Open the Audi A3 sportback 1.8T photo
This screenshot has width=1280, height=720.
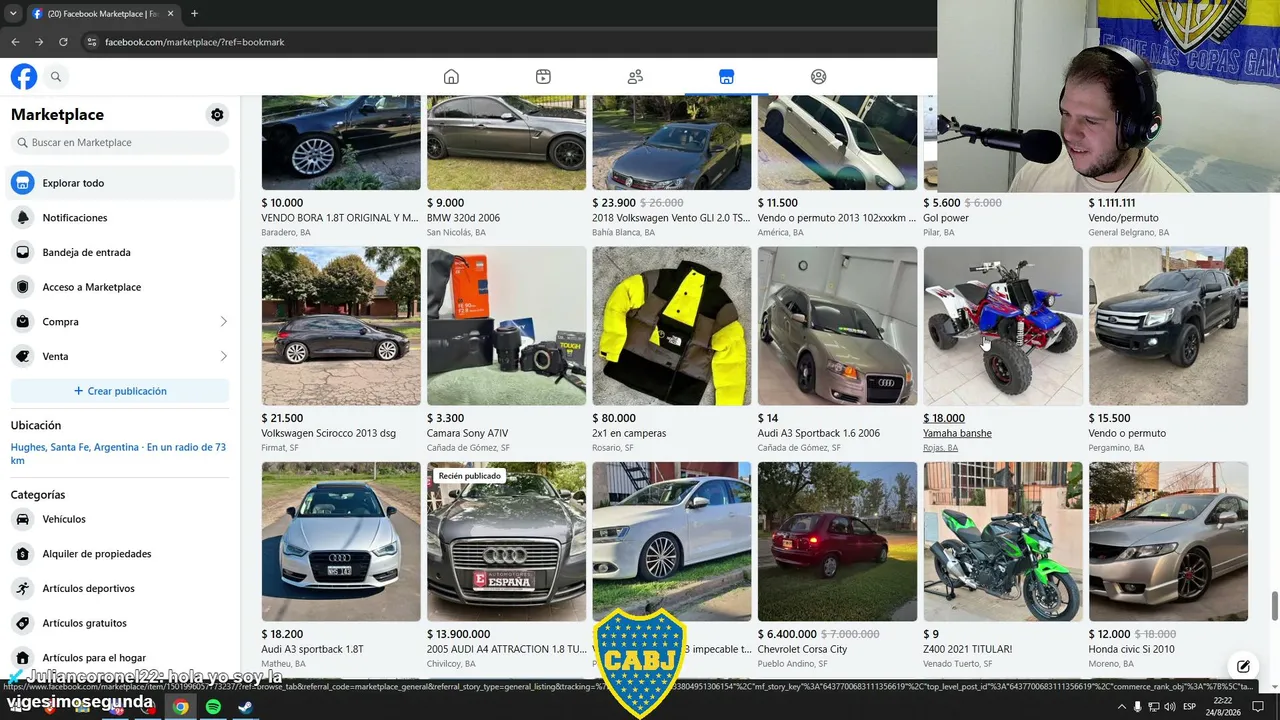[x=341, y=542]
